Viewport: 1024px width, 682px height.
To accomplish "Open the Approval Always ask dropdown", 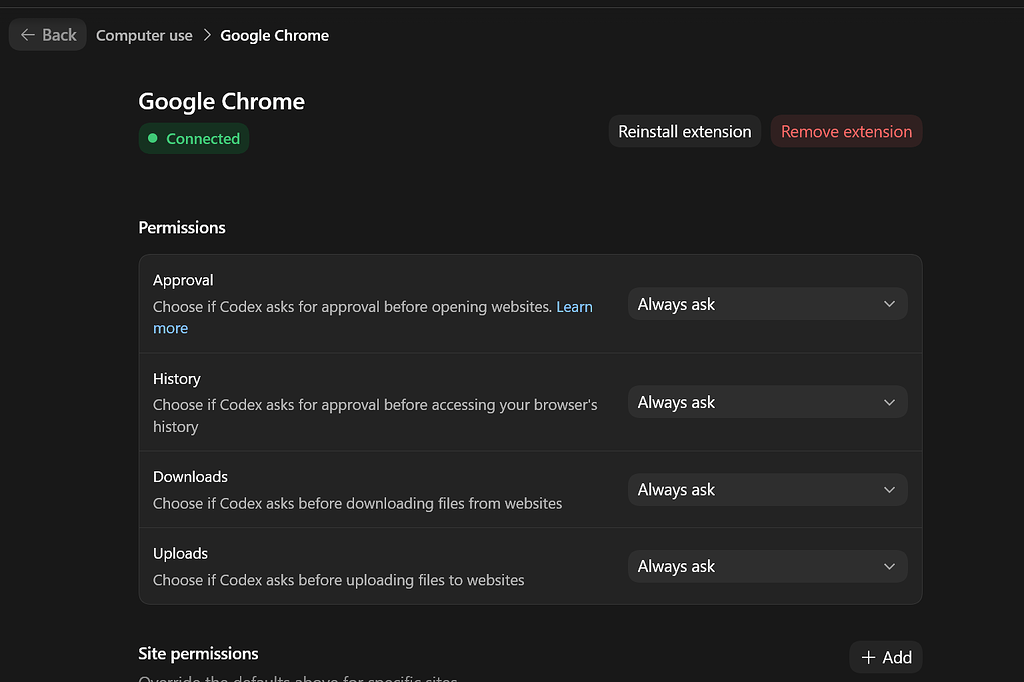I will (767, 304).
